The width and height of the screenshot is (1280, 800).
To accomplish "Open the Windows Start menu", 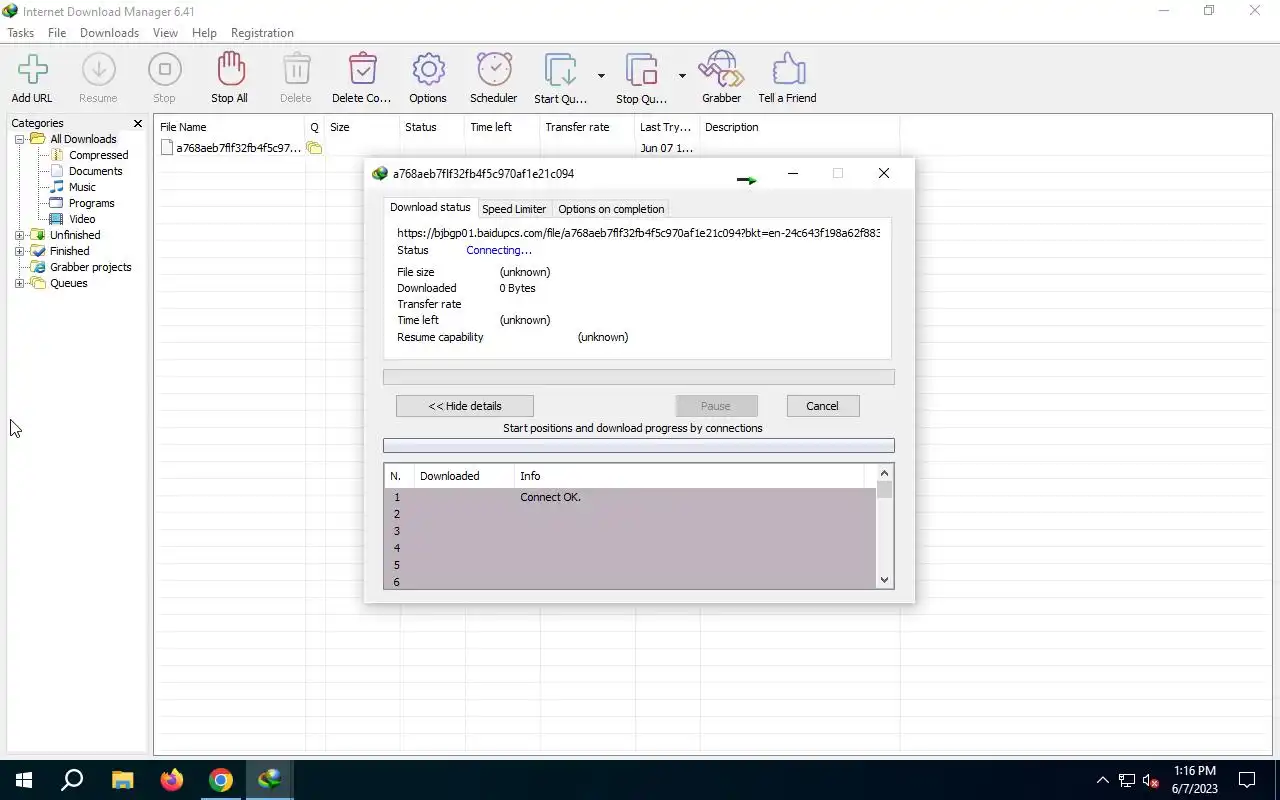I will pyautogui.click(x=24, y=780).
